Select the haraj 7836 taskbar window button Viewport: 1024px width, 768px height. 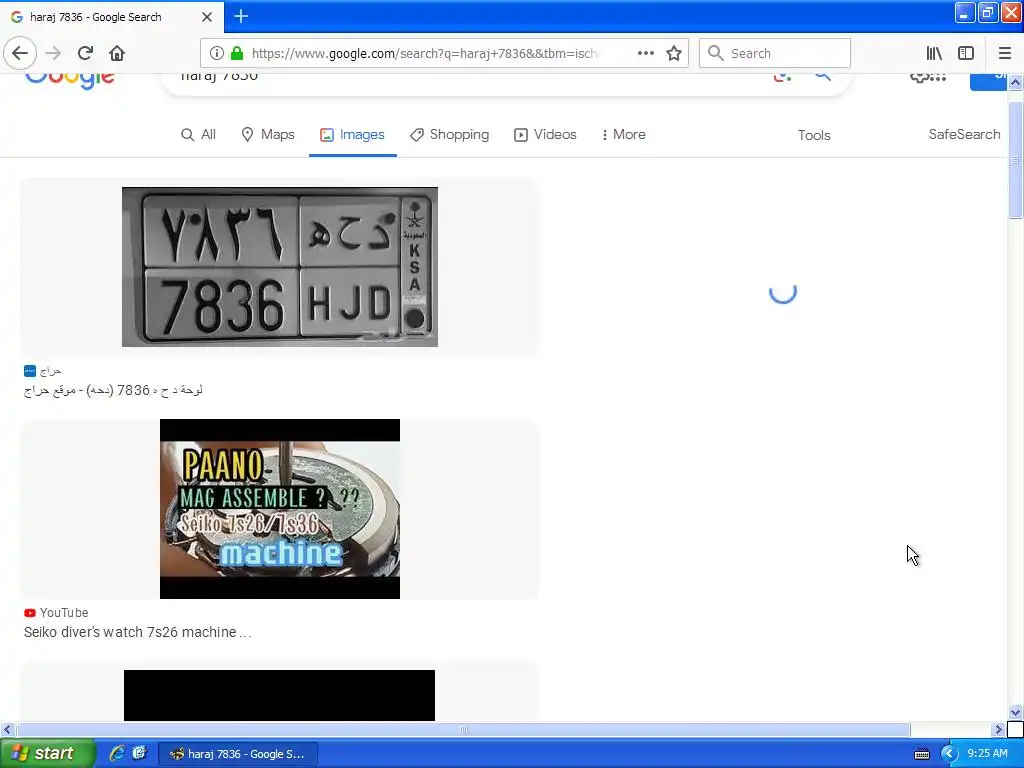238,754
